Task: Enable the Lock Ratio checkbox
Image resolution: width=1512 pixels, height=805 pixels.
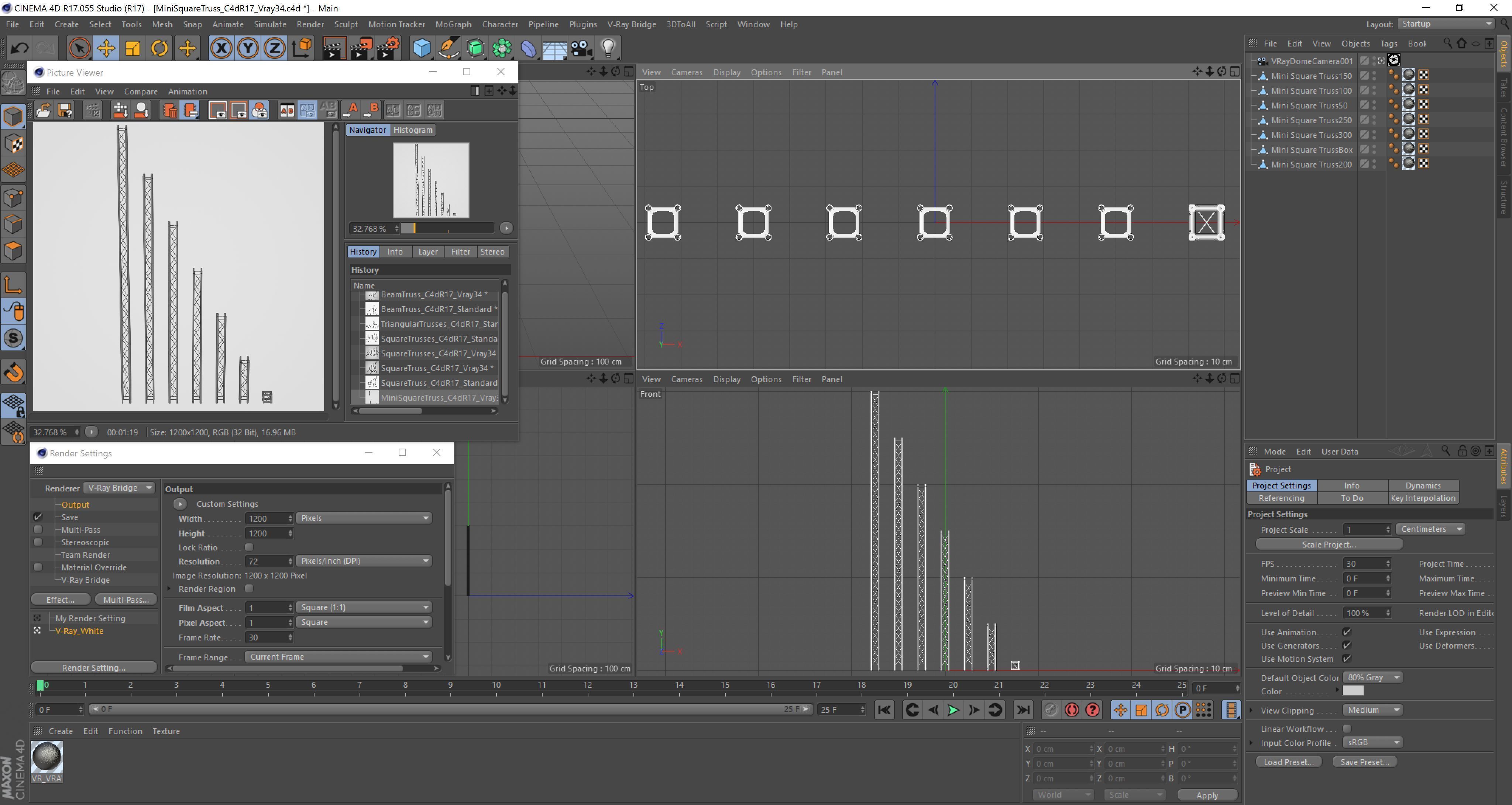Action: point(250,547)
